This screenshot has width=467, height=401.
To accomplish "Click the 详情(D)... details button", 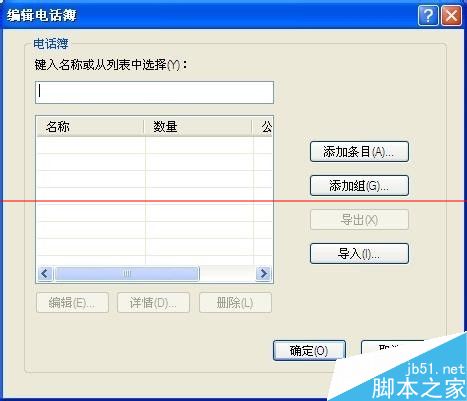I will pyautogui.click(x=154, y=303).
